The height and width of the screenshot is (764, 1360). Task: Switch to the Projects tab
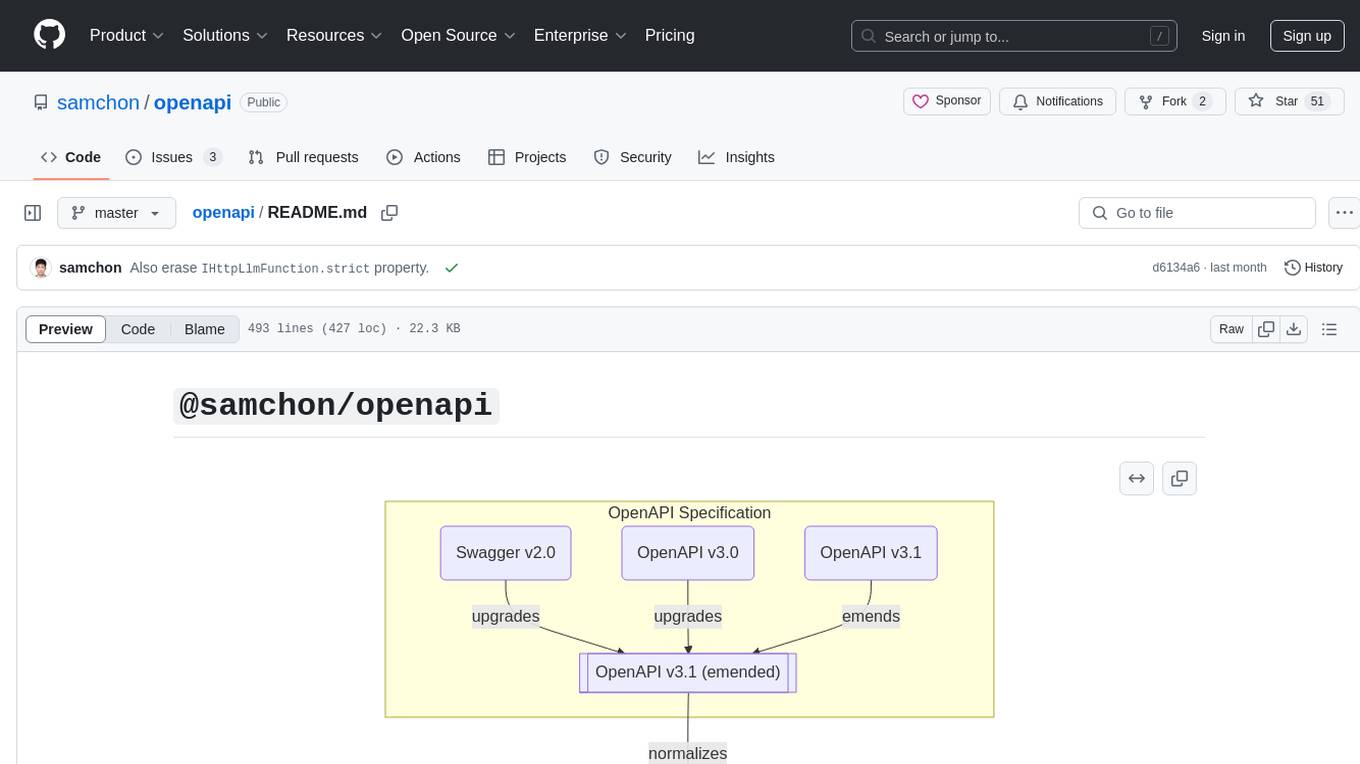tap(527, 157)
